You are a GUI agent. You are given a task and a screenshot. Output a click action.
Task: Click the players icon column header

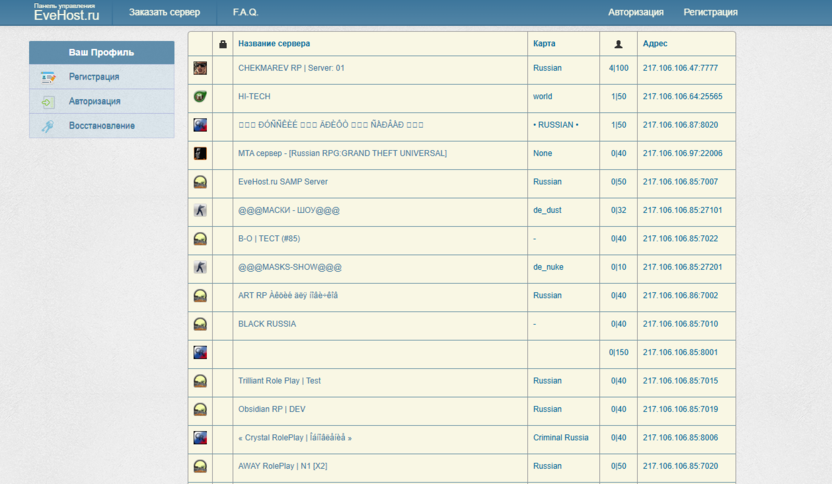coord(618,44)
